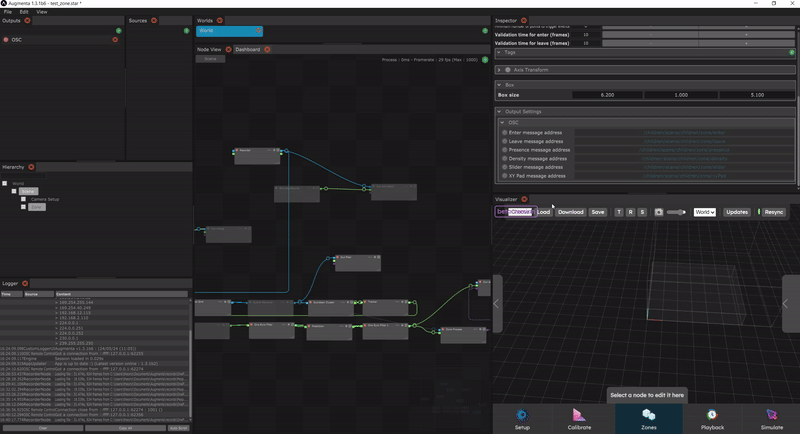The width and height of the screenshot is (800, 434).
Task: Add a new output with green plus
Action: [x=118, y=31]
